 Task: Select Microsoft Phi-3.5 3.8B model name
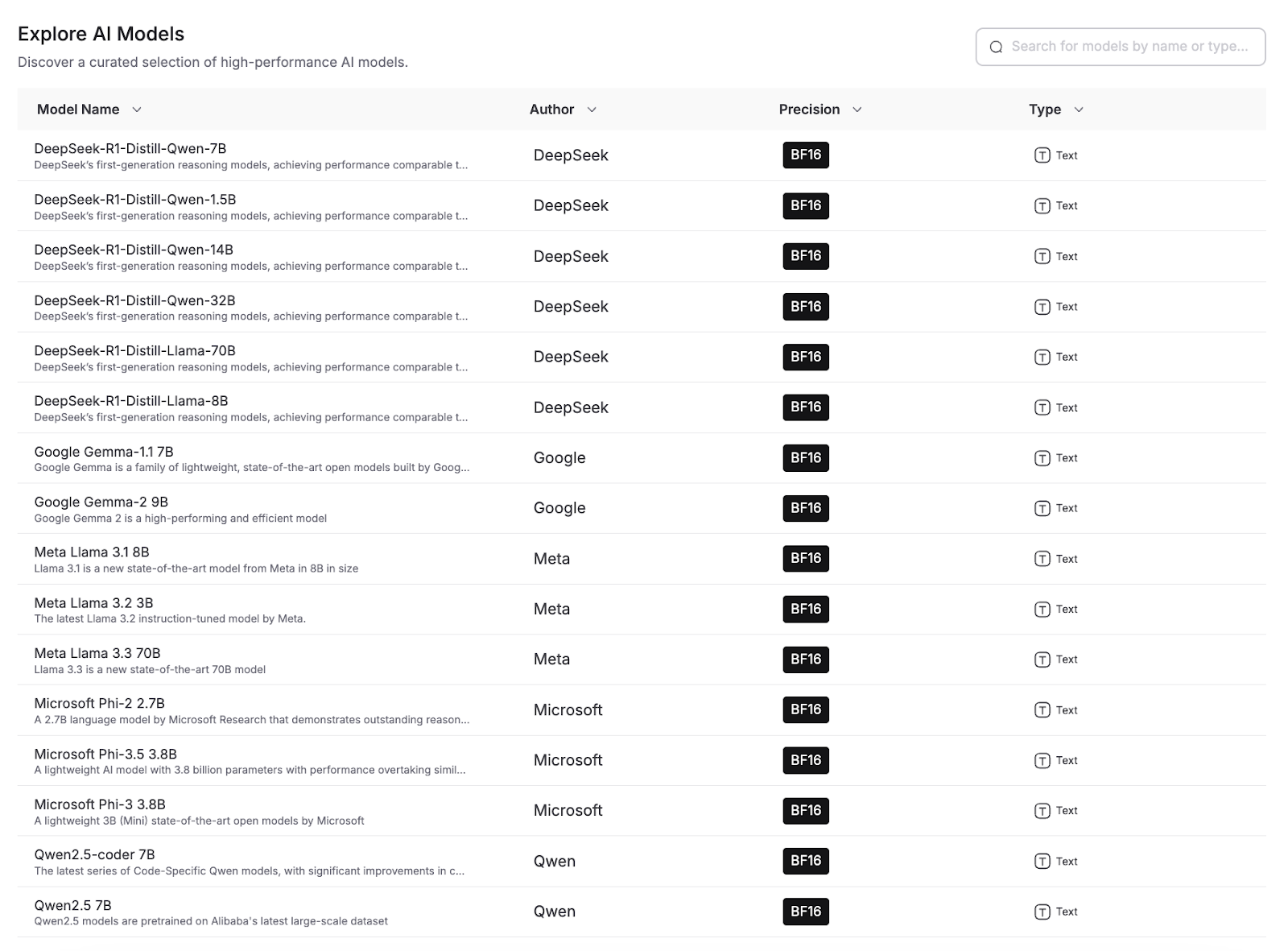point(105,755)
